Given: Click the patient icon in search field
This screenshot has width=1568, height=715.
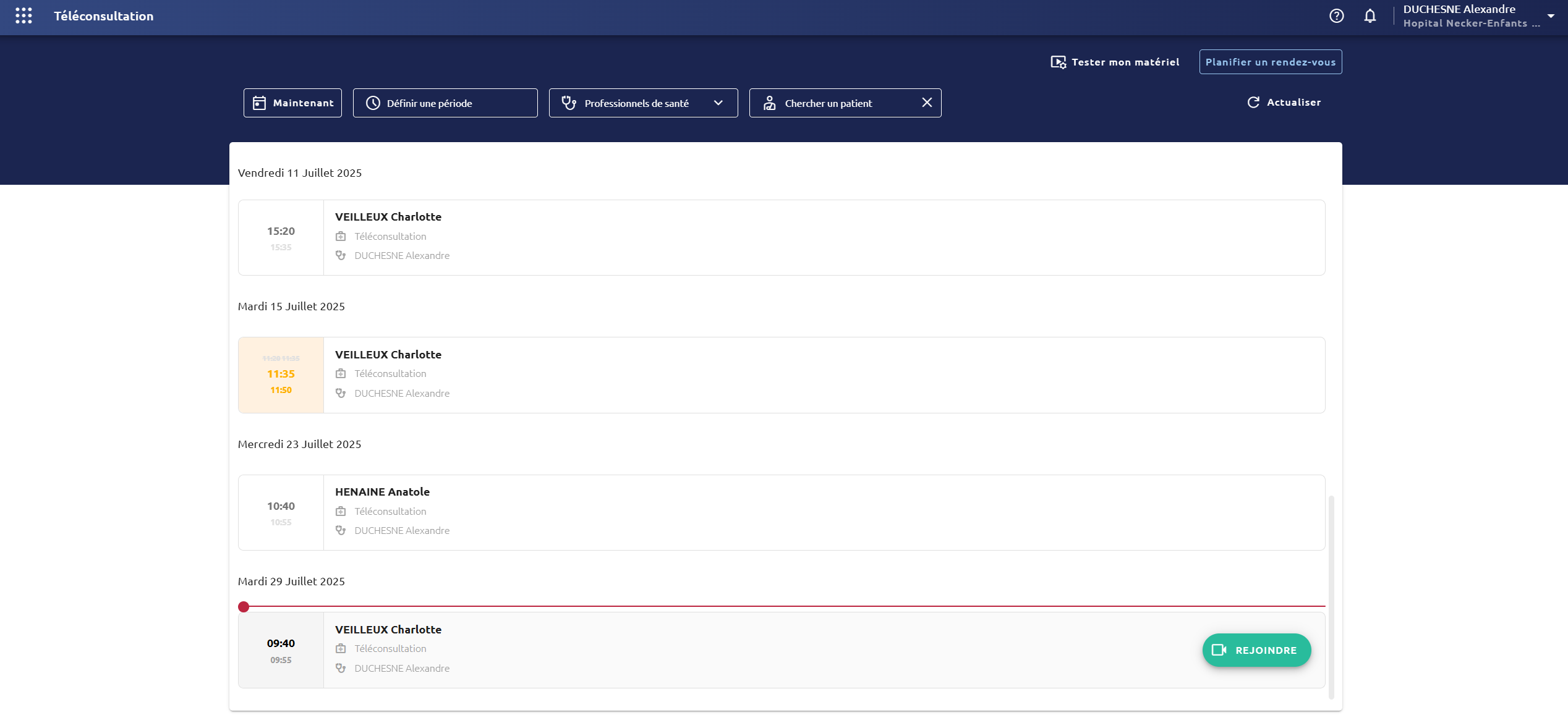Looking at the screenshot, I should (x=769, y=103).
